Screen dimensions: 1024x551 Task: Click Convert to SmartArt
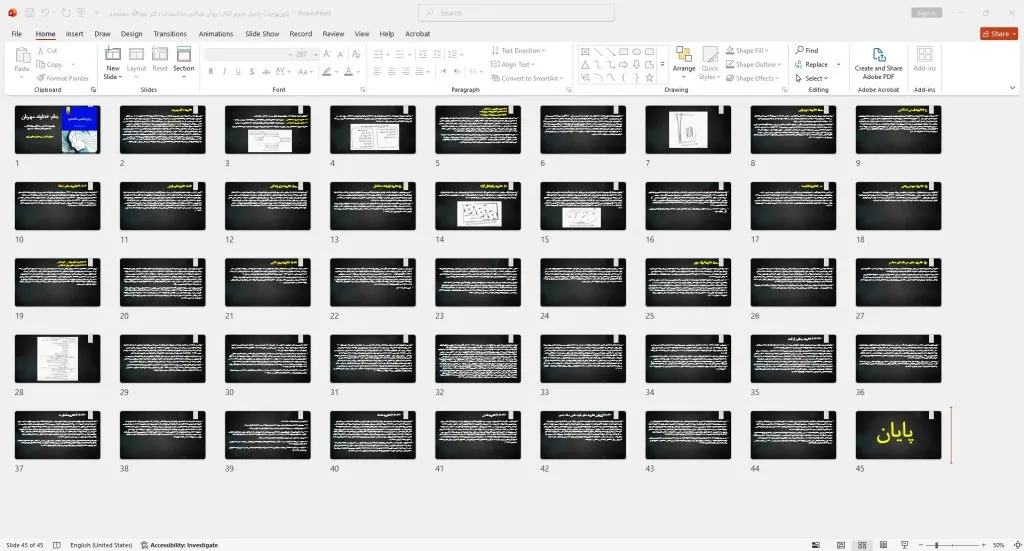(526, 78)
